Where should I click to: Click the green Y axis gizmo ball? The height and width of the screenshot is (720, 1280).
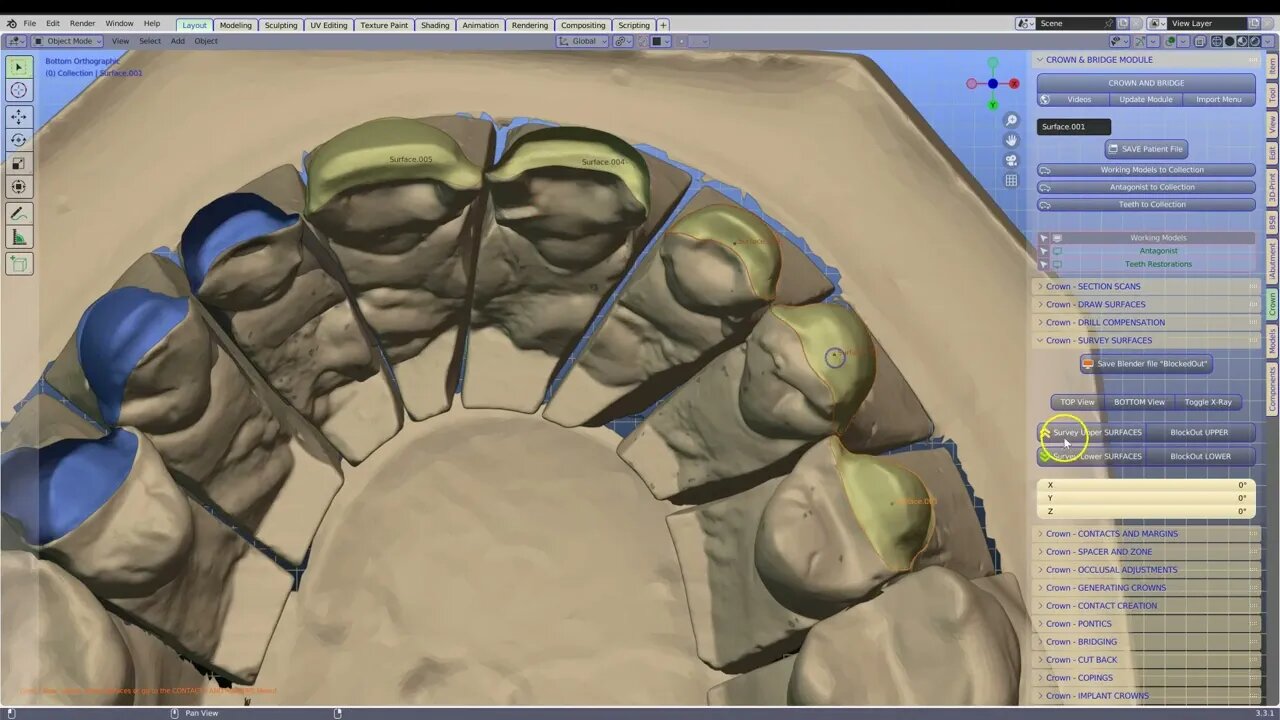pos(993,104)
